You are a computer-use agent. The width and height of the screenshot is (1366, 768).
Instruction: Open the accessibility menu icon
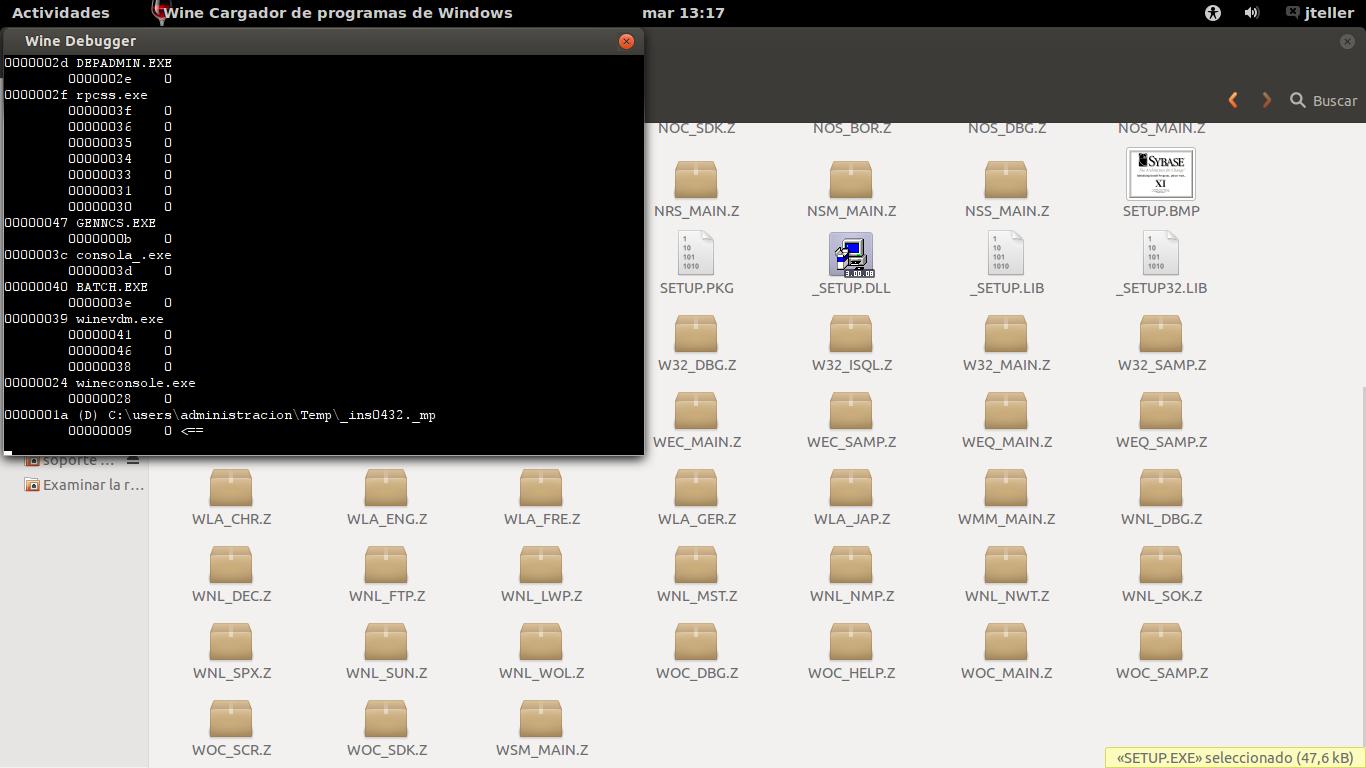1213,13
